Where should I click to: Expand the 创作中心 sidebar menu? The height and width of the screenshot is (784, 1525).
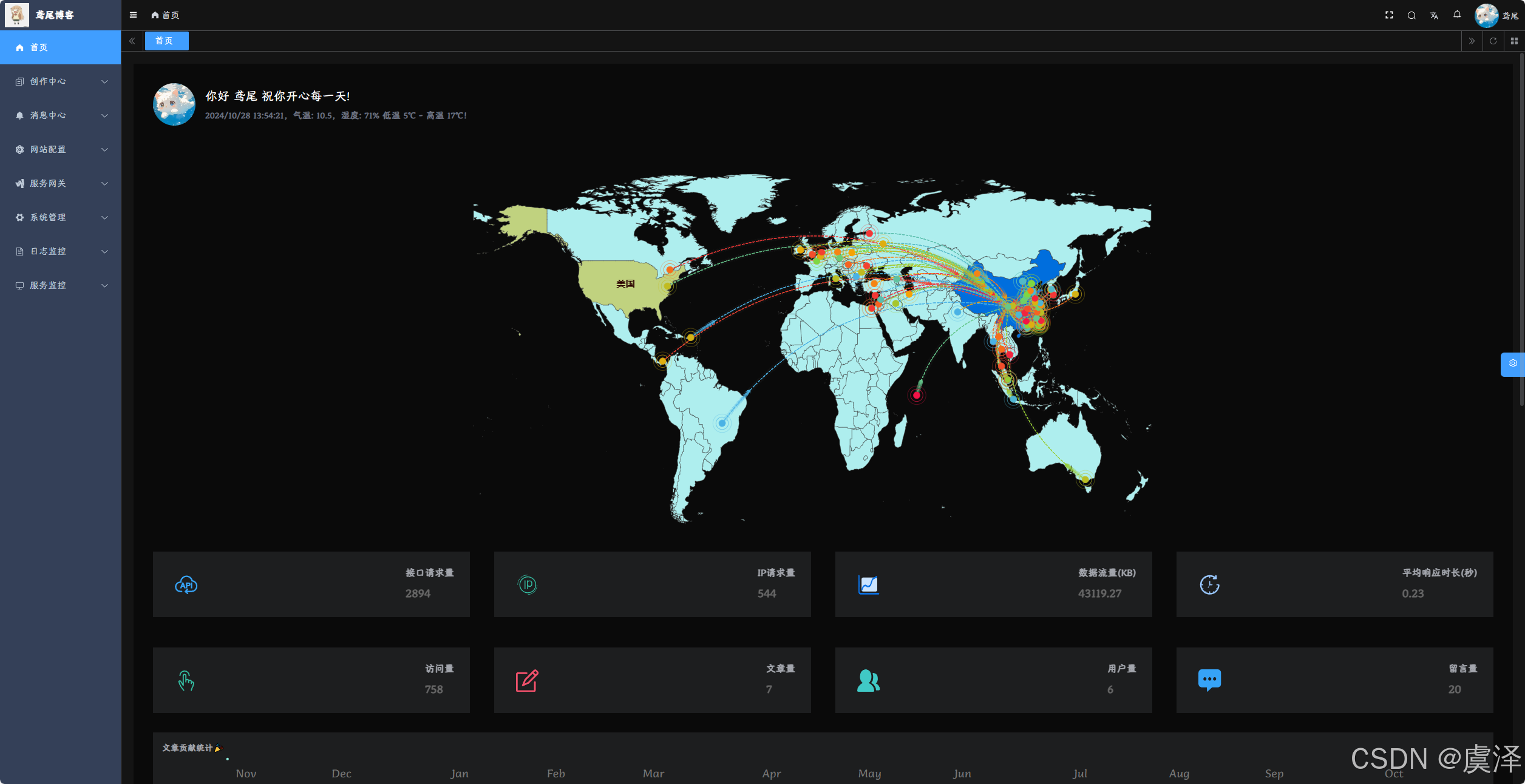click(61, 81)
